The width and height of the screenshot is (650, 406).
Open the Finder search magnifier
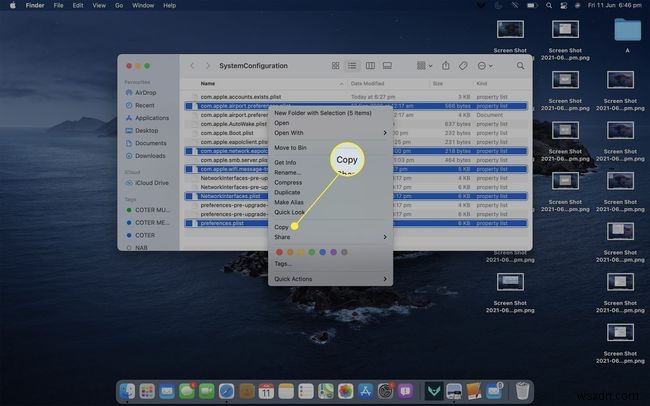click(520, 66)
